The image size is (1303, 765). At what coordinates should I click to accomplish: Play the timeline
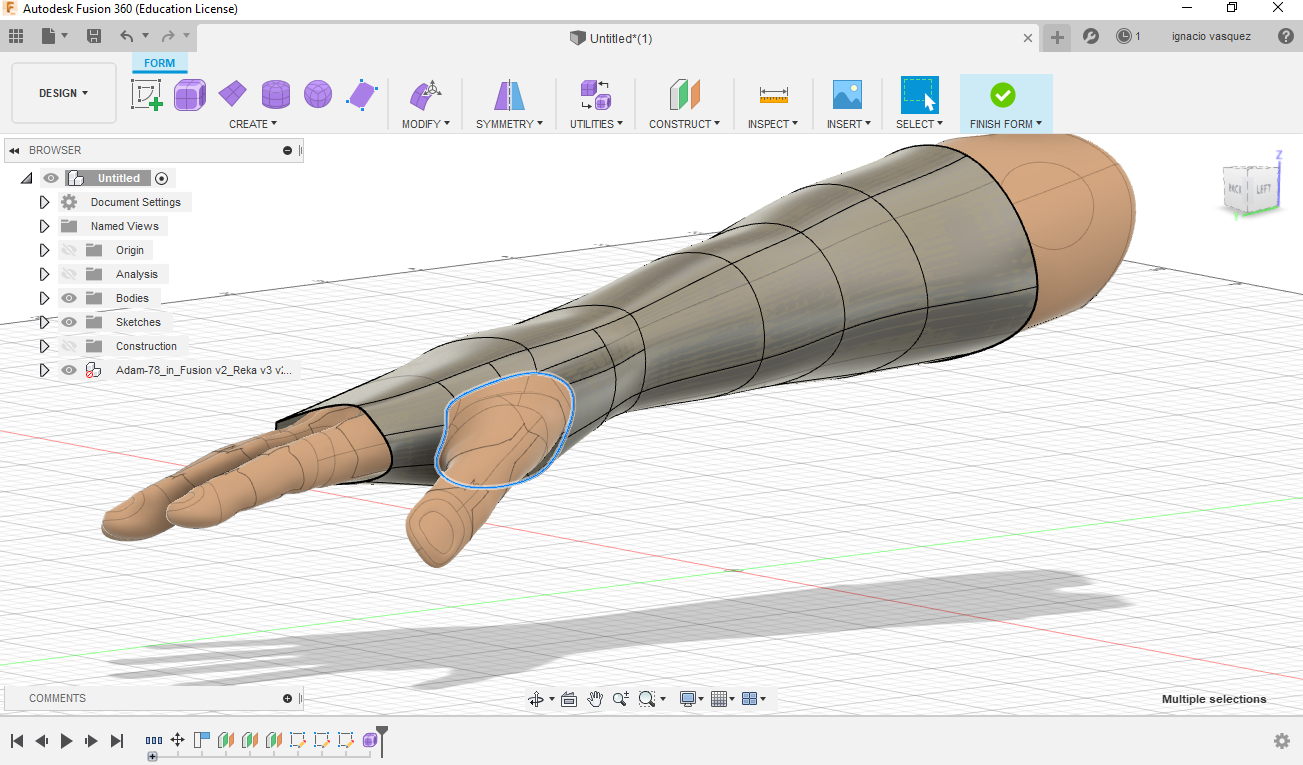point(67,741)
